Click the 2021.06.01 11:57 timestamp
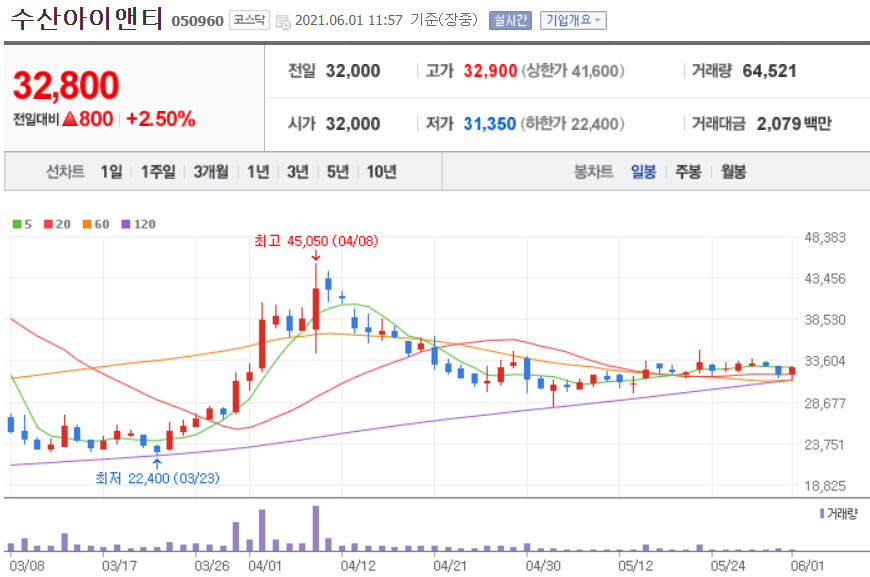Image resolution: width=870 pixels, height=577 pixels. click(349, 21)
